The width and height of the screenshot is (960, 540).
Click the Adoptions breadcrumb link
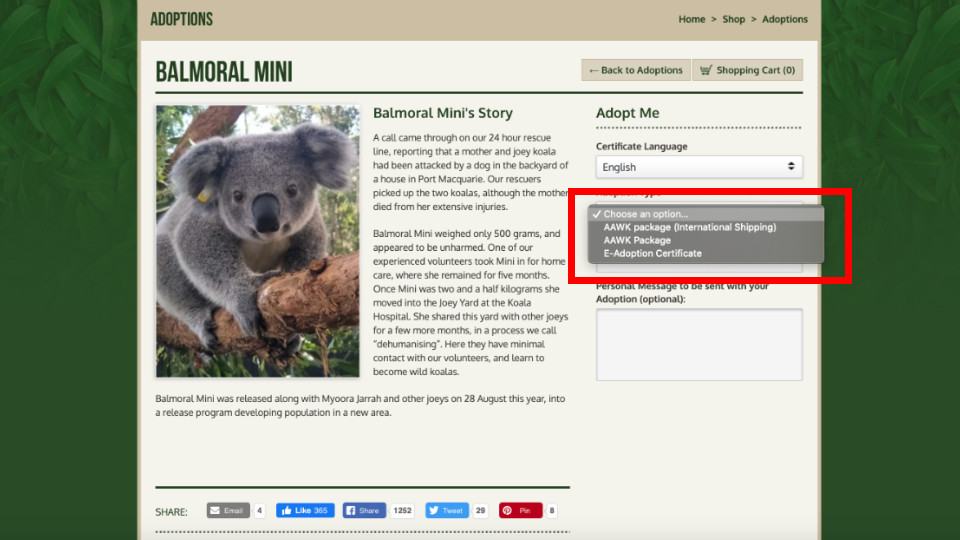tap(785, 19)
